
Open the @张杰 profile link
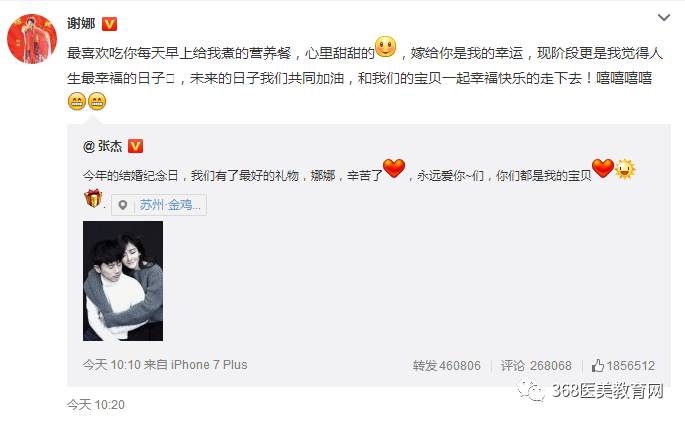pyautogui.click(x=103, y=146)
